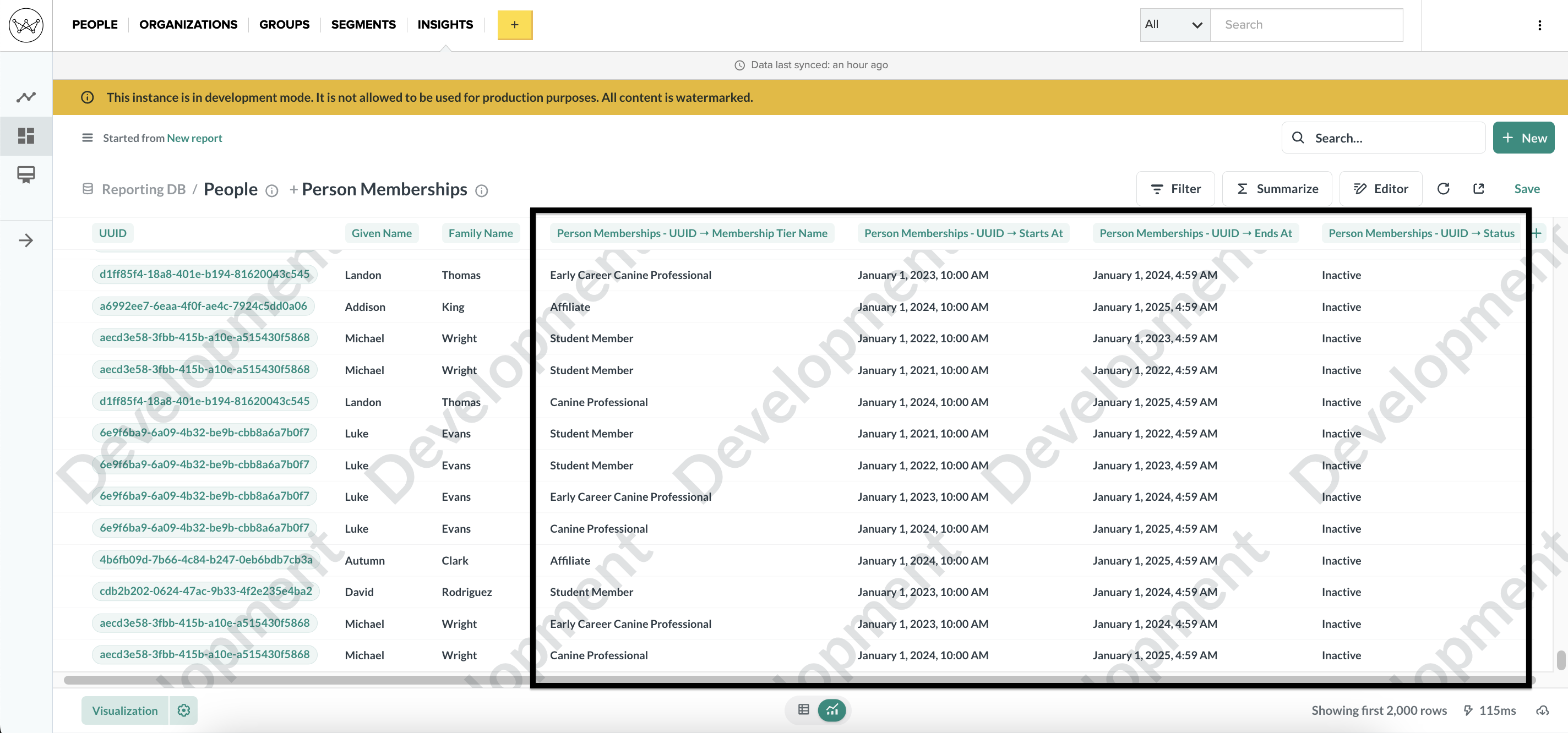Screen dimensions: 1568x733
Task: Click 'Showing first 2,000 rows' text
Action: pyautogui.click(x=1379, y=710)
